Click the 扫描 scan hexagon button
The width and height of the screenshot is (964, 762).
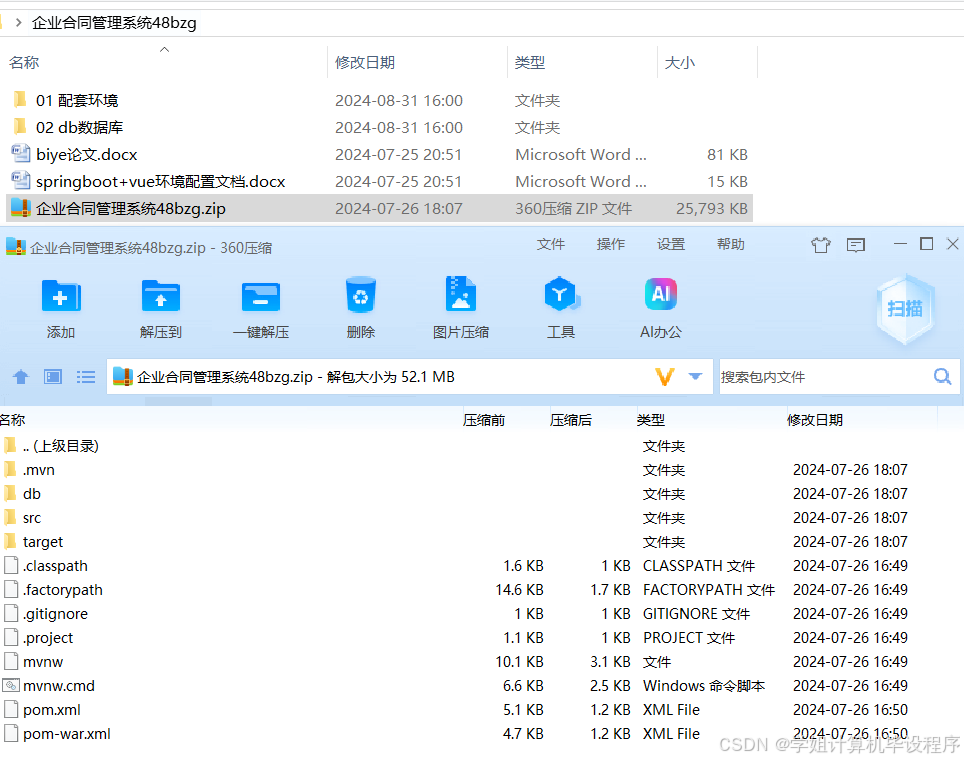(904, 308)
